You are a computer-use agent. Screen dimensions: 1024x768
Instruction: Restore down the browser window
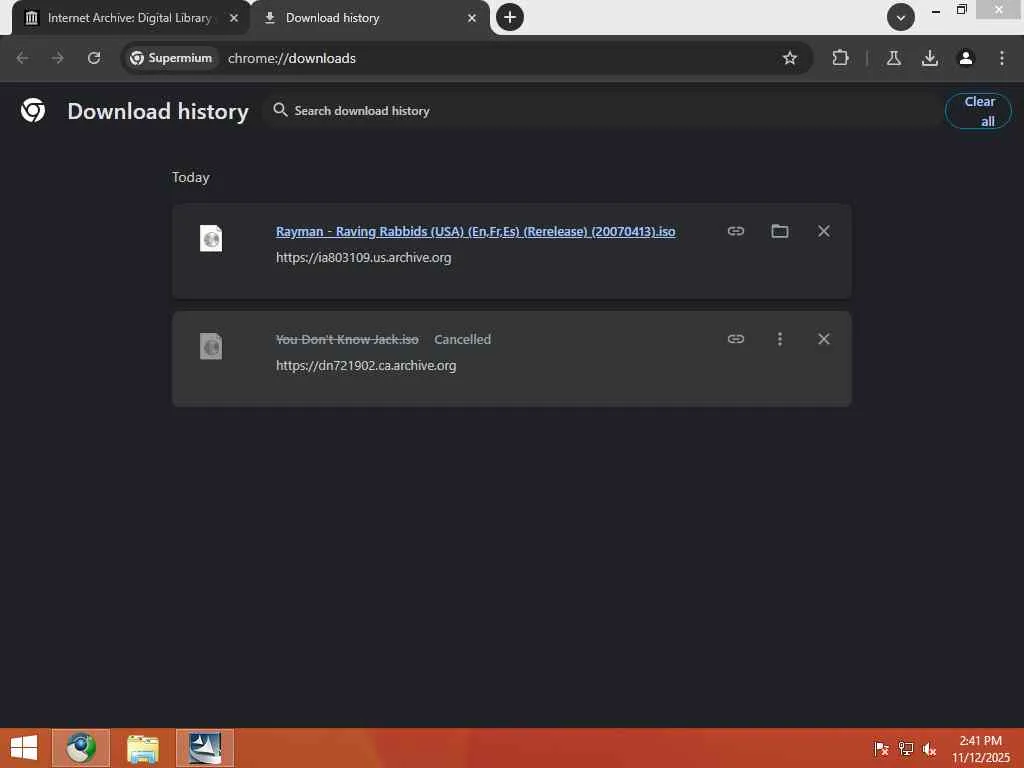961,10
